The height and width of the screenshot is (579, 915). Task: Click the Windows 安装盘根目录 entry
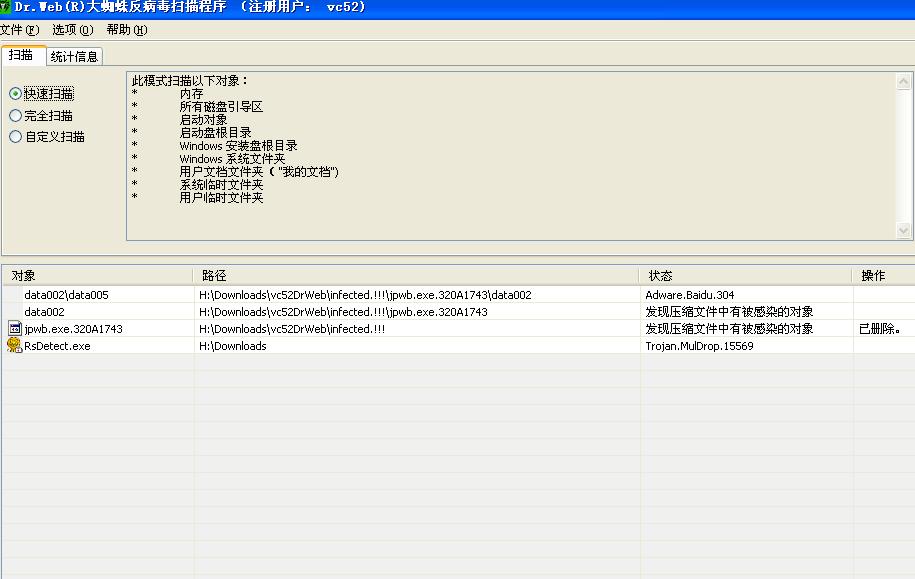(239, 145)
